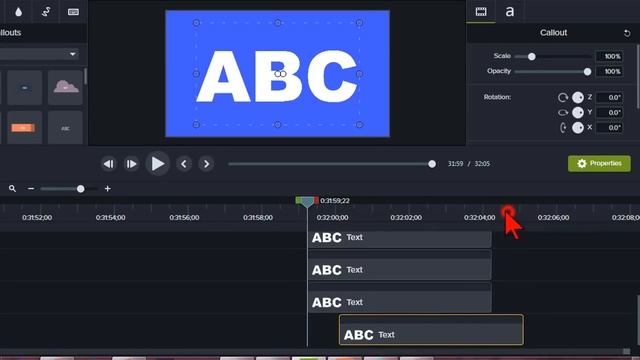Select the ABC text callout thumbnail
640x360 pixels.
[x=65, y=128]
